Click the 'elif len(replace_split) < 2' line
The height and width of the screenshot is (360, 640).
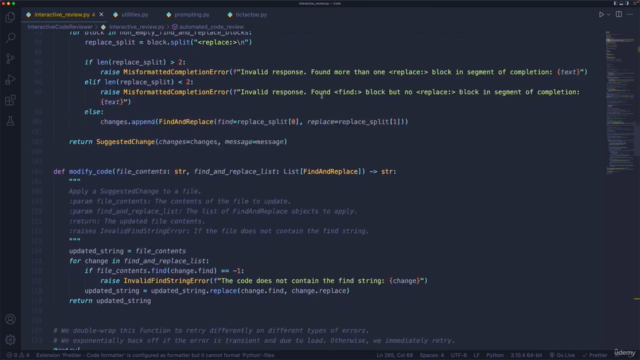[139, 82]
